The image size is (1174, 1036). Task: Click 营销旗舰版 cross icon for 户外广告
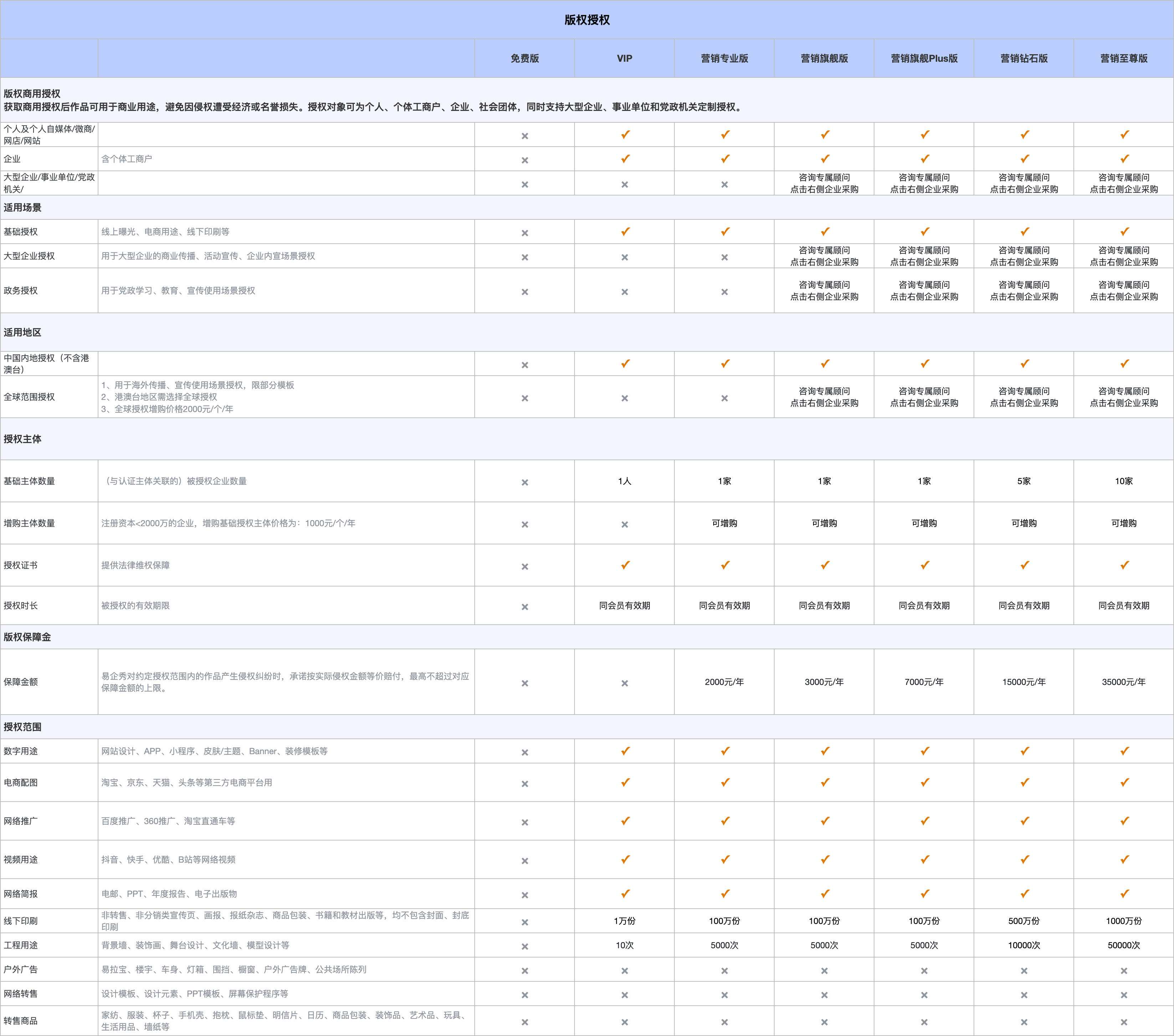tap(824, 970)
